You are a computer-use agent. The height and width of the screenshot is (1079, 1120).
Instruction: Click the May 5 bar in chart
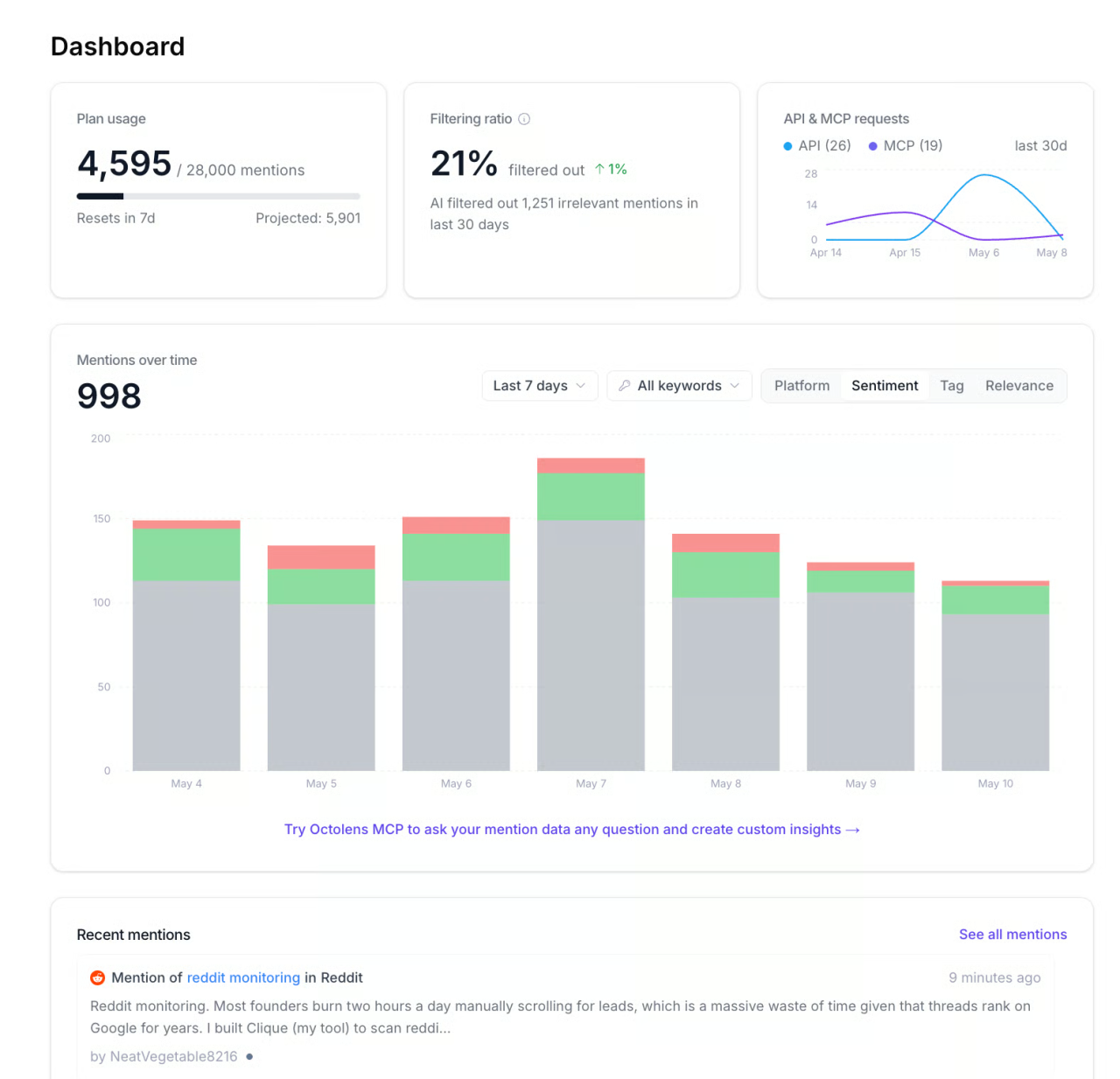pyautogui.click(x=321, y=658)
